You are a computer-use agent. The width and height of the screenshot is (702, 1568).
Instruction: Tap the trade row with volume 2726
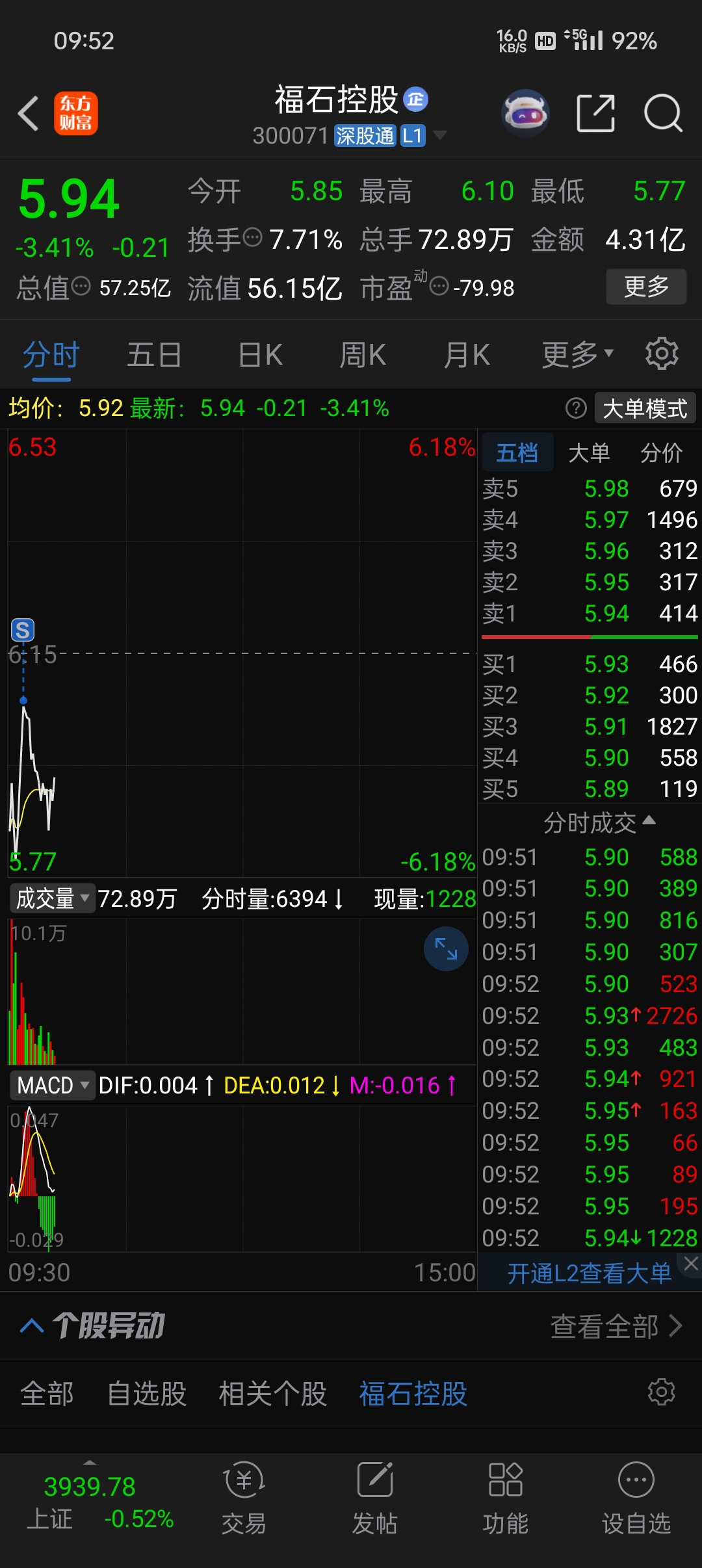coord(590,1015)
